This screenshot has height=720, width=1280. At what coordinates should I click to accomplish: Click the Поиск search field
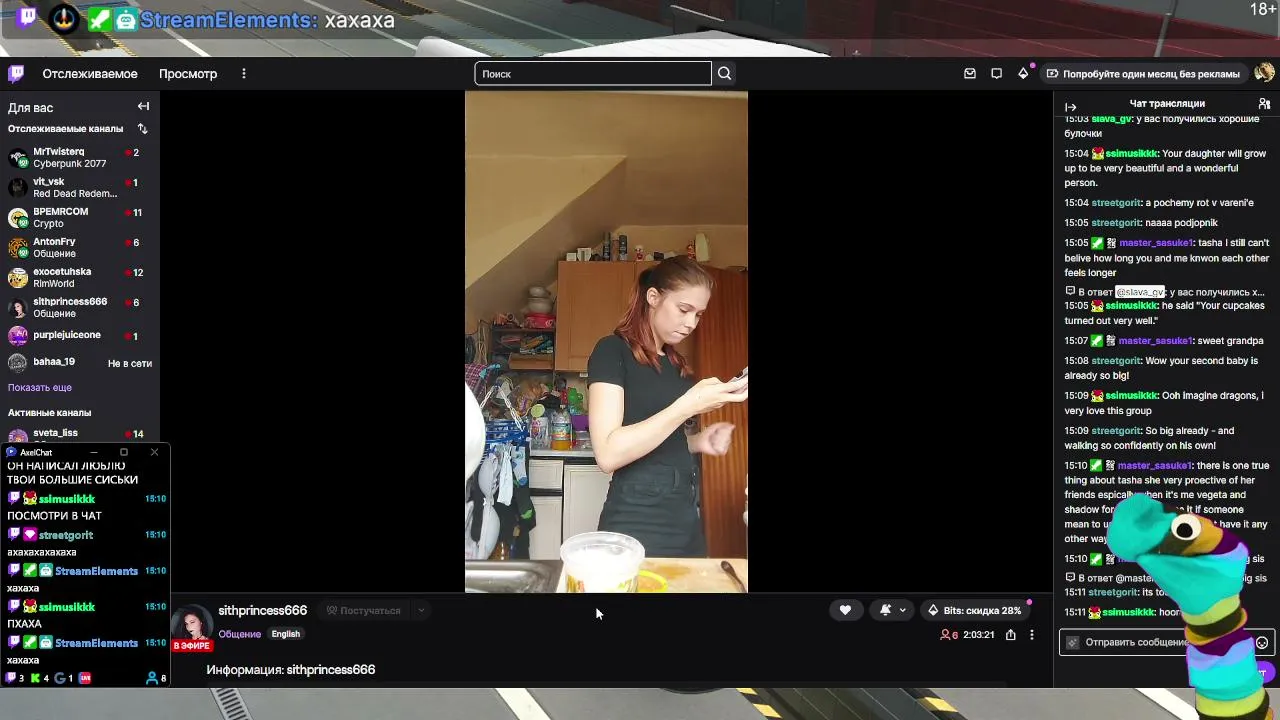click(593, 73)
